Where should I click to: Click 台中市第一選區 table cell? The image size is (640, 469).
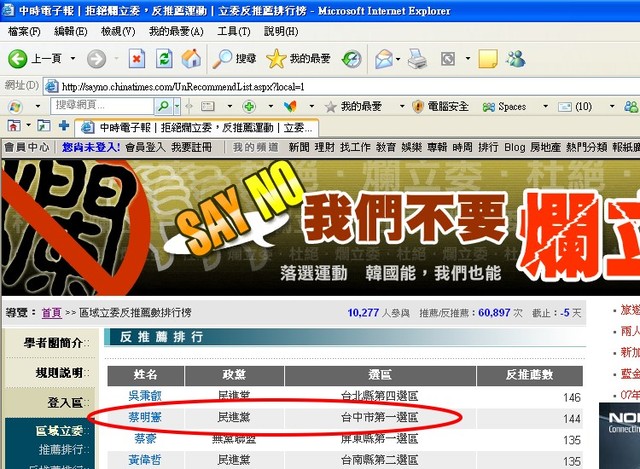tap(380, 418)
